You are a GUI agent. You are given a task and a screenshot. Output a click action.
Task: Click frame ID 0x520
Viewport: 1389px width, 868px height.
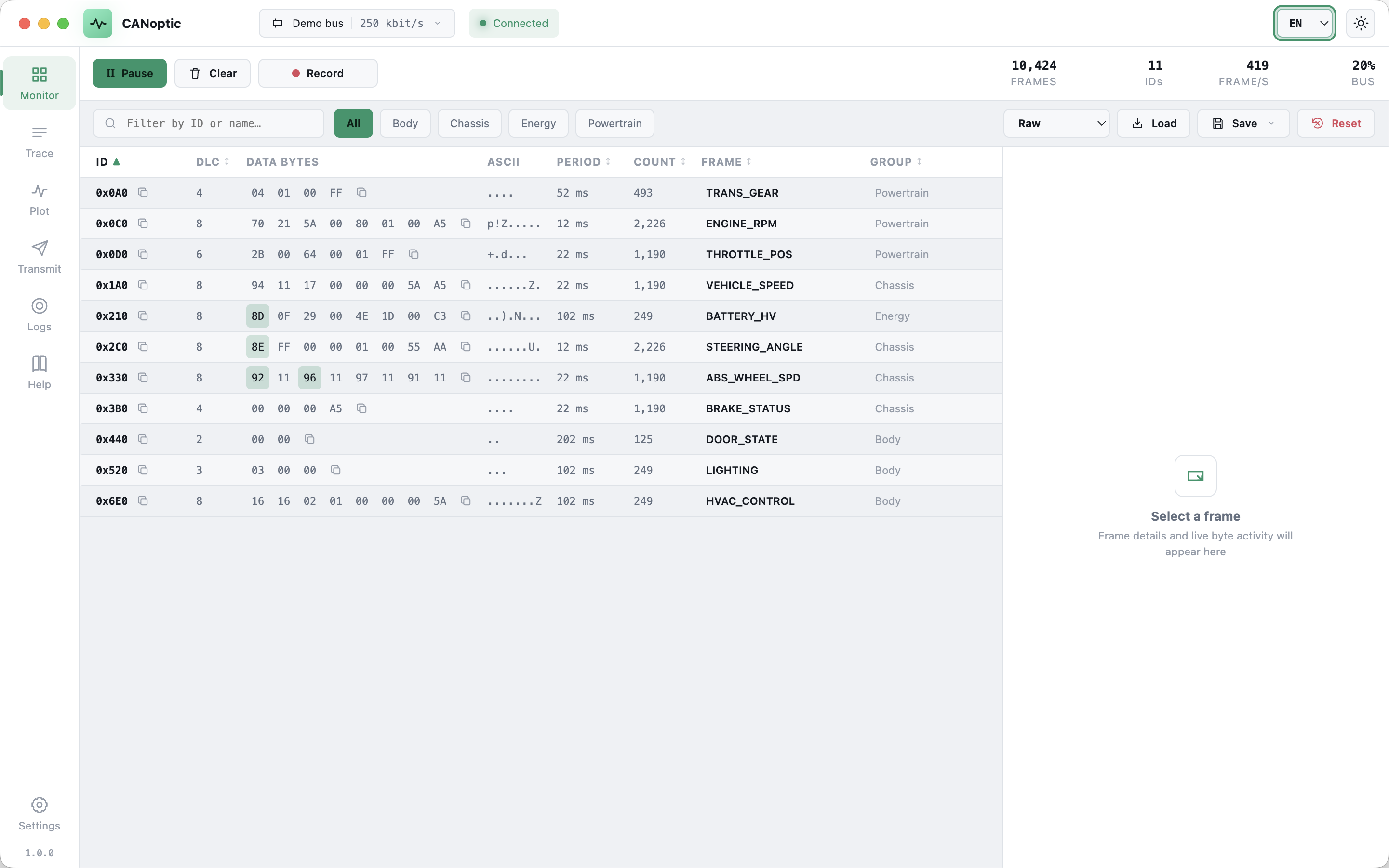[111, 470]
